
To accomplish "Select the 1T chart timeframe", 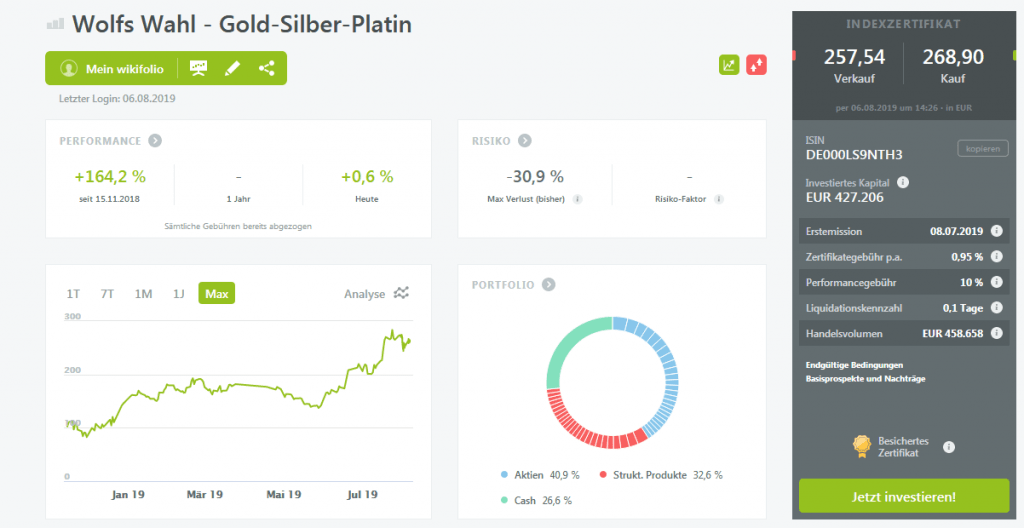I will point(73,294).
